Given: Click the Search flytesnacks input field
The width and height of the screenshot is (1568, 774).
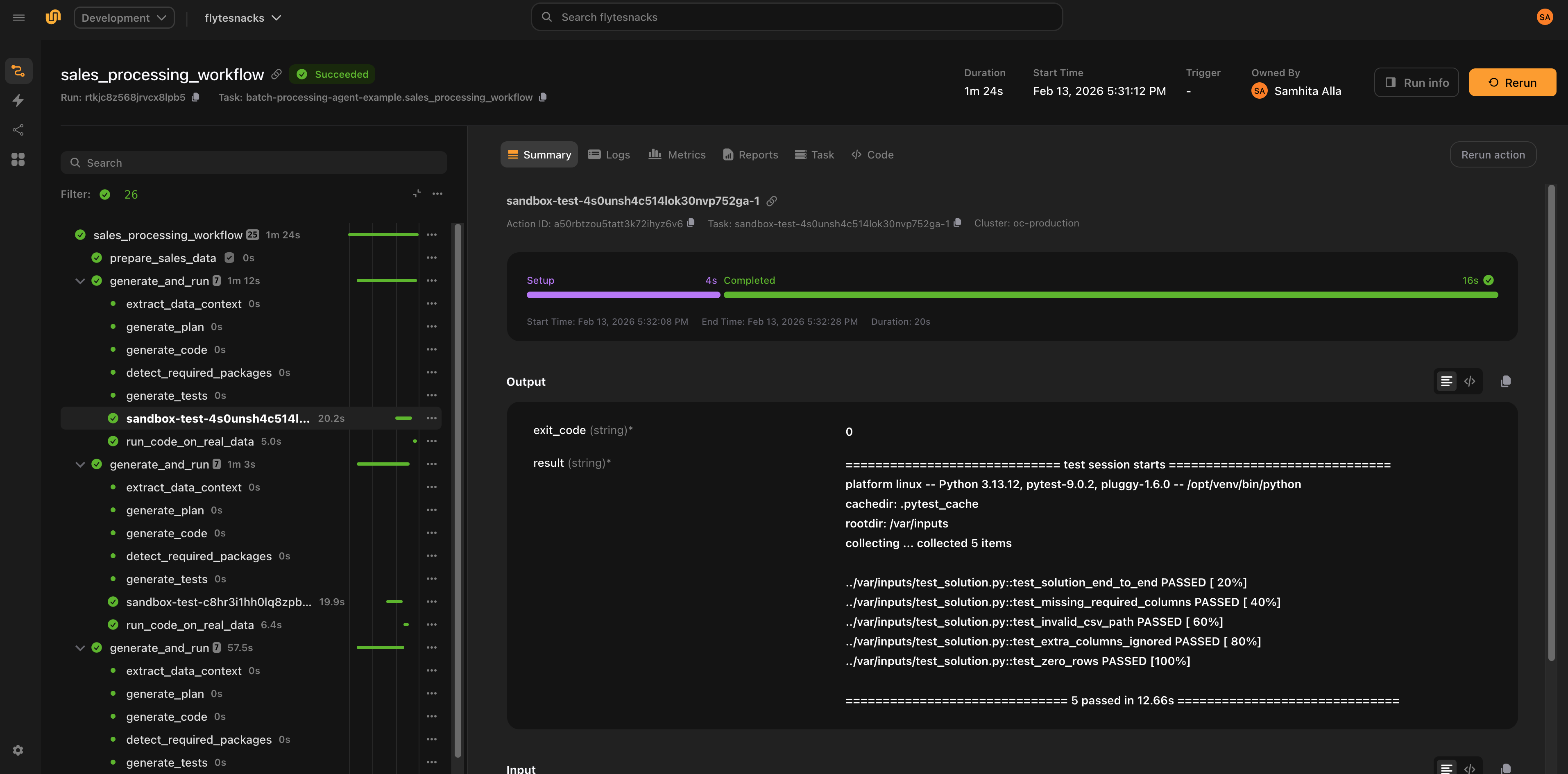Looking at the screenshot, I should (x=796, y=17).
